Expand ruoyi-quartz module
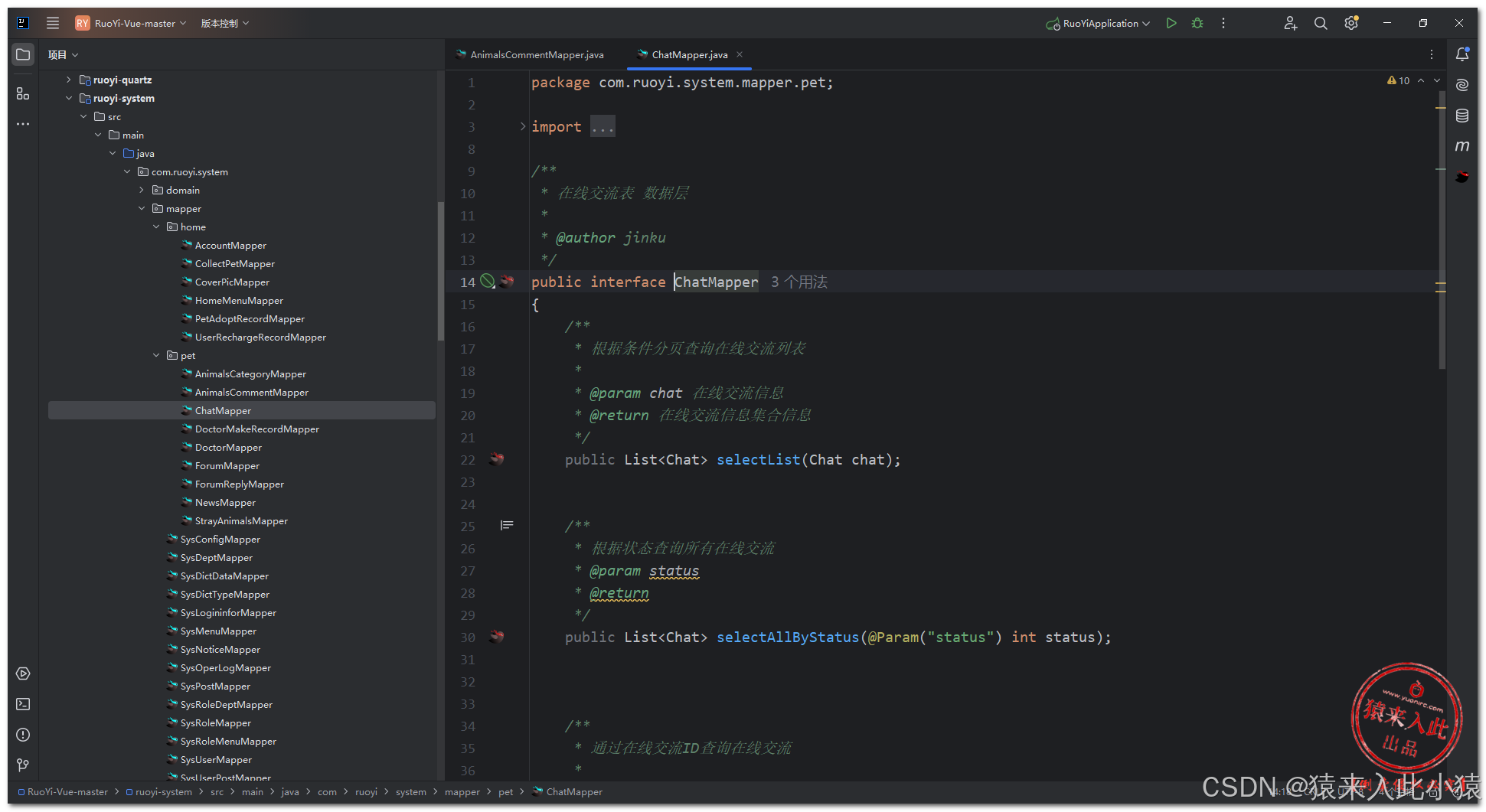Image resolution: width=1486 pixels, height=812 pixels. (x=69, y=80)
